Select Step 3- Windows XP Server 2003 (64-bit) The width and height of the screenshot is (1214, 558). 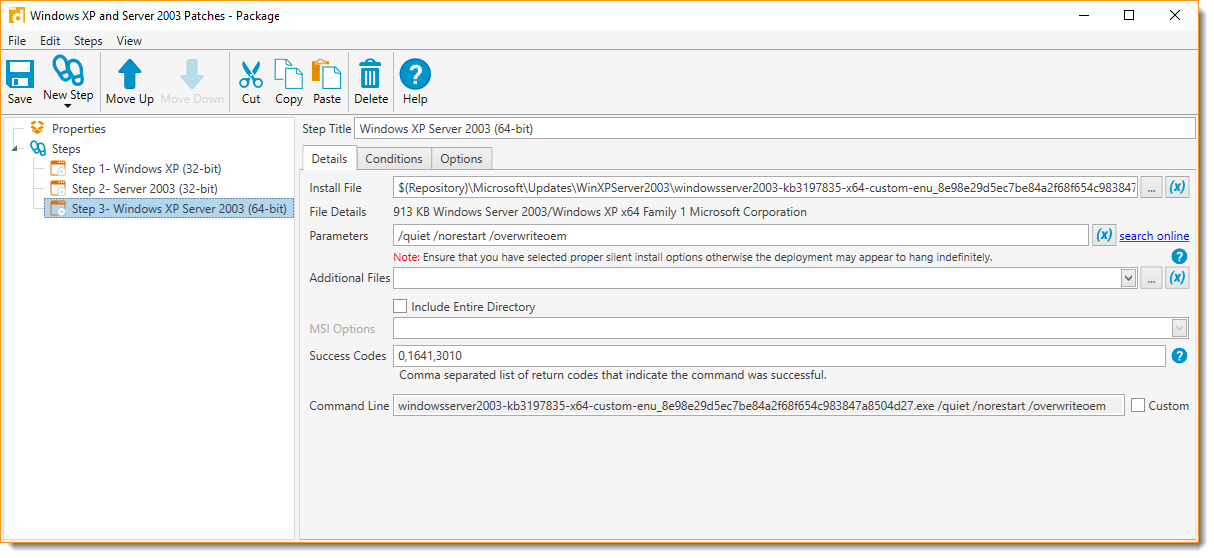178,209
